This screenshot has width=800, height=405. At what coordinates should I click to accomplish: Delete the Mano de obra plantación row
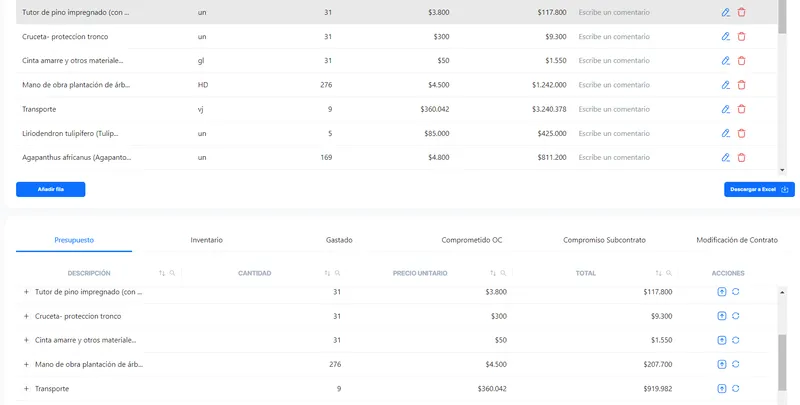coord(741,85)
